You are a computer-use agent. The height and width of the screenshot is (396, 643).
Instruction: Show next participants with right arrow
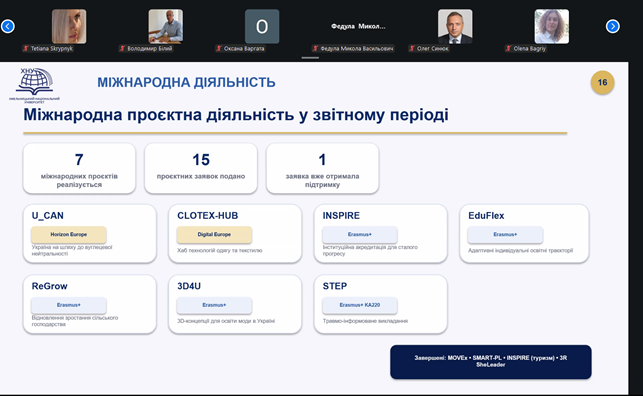click(612, 26)
